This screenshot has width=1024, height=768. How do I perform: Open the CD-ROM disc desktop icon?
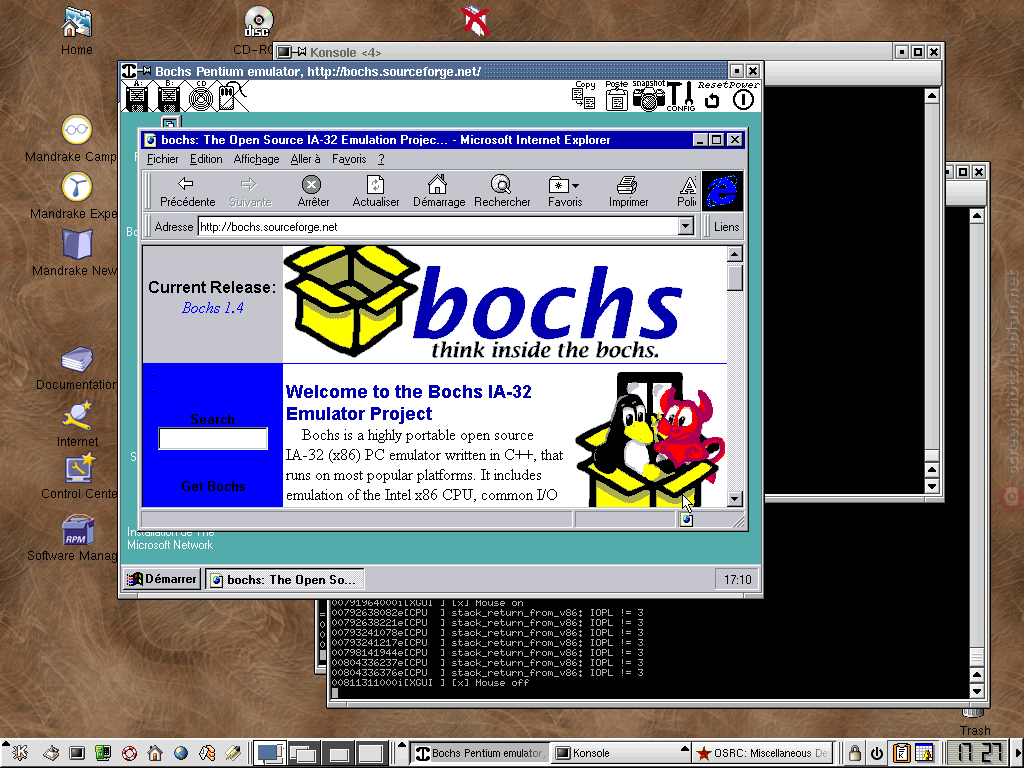click(x=257, y=30)
